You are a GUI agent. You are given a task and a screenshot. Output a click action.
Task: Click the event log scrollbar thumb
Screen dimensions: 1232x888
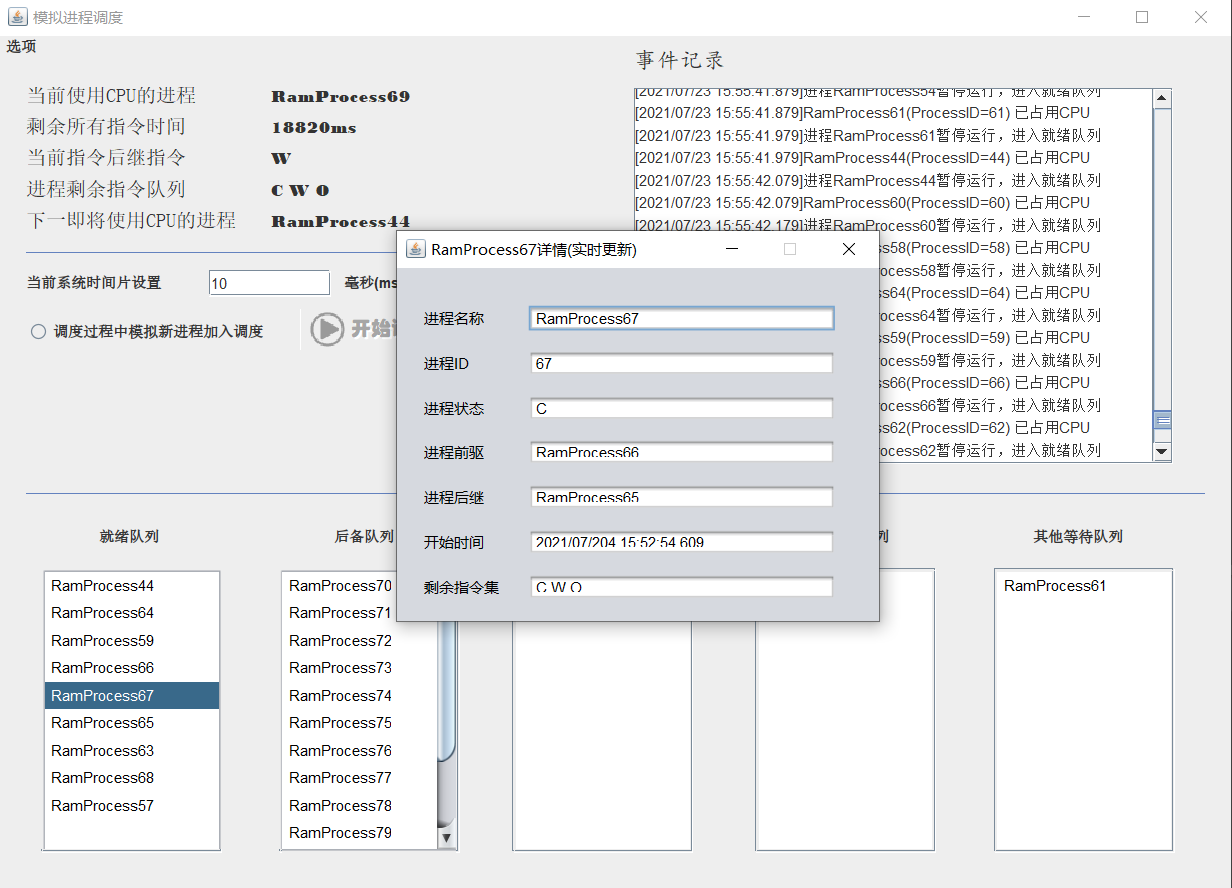pos(1163,422)
